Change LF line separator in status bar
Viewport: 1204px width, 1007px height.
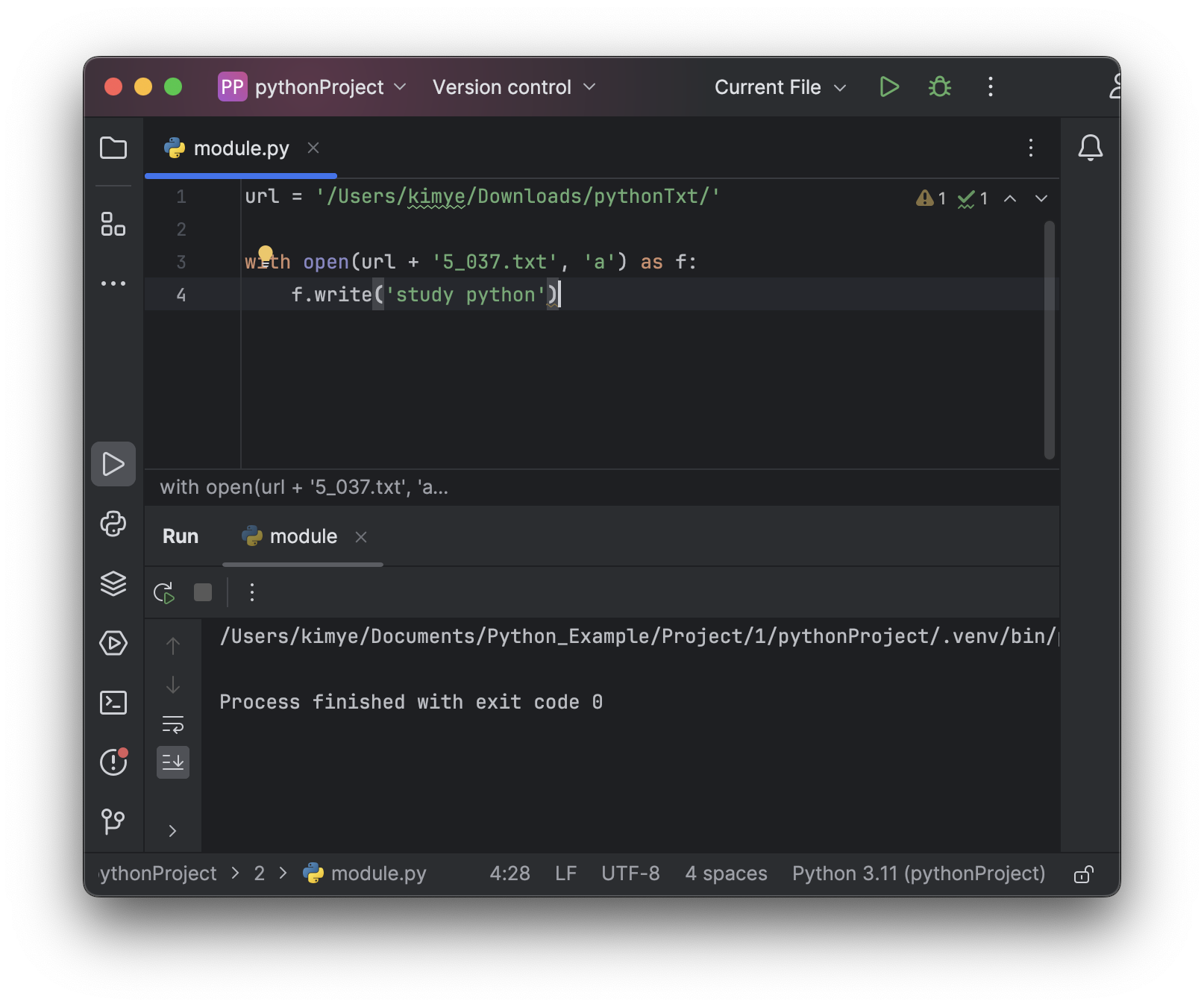566,873
